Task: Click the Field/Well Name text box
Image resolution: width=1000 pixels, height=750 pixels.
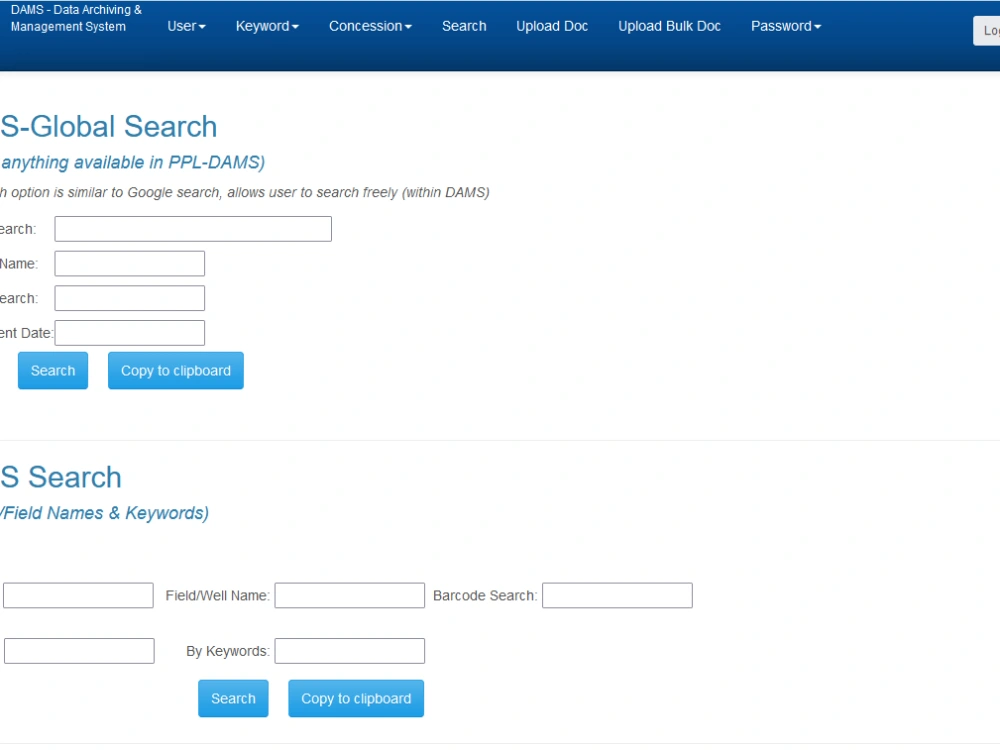Action: 349,595
